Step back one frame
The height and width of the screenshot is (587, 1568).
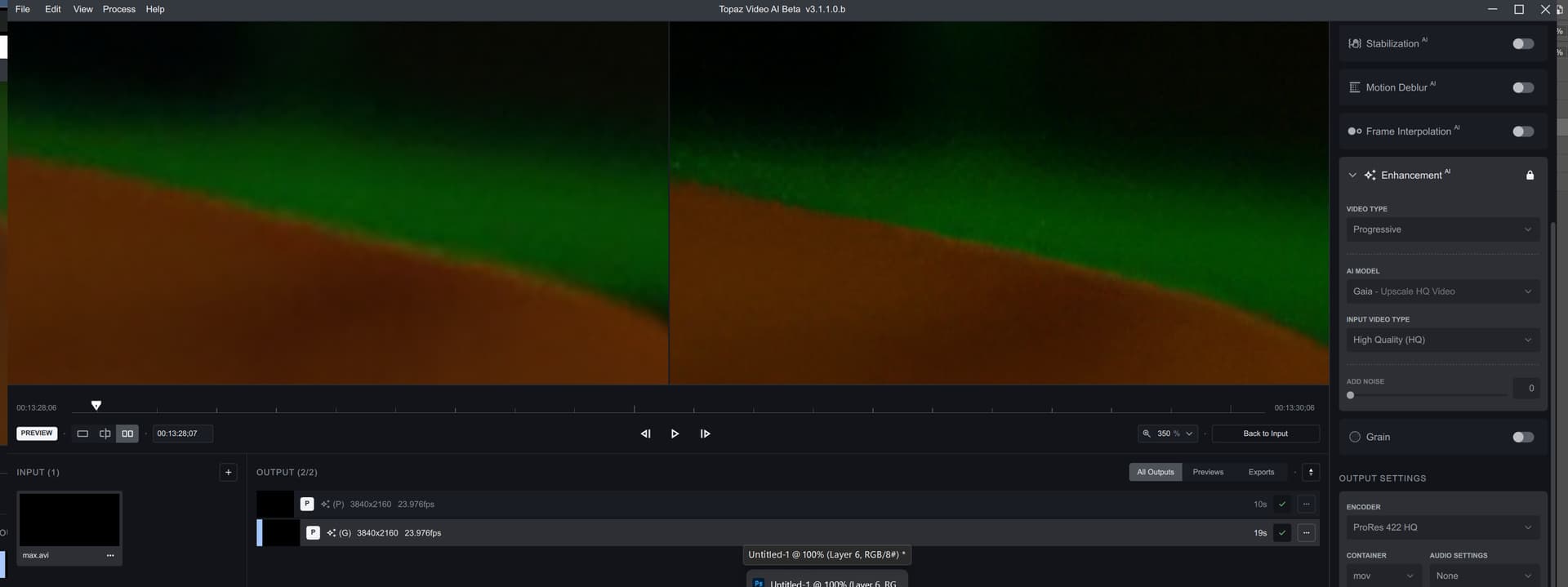coord(645,434)
